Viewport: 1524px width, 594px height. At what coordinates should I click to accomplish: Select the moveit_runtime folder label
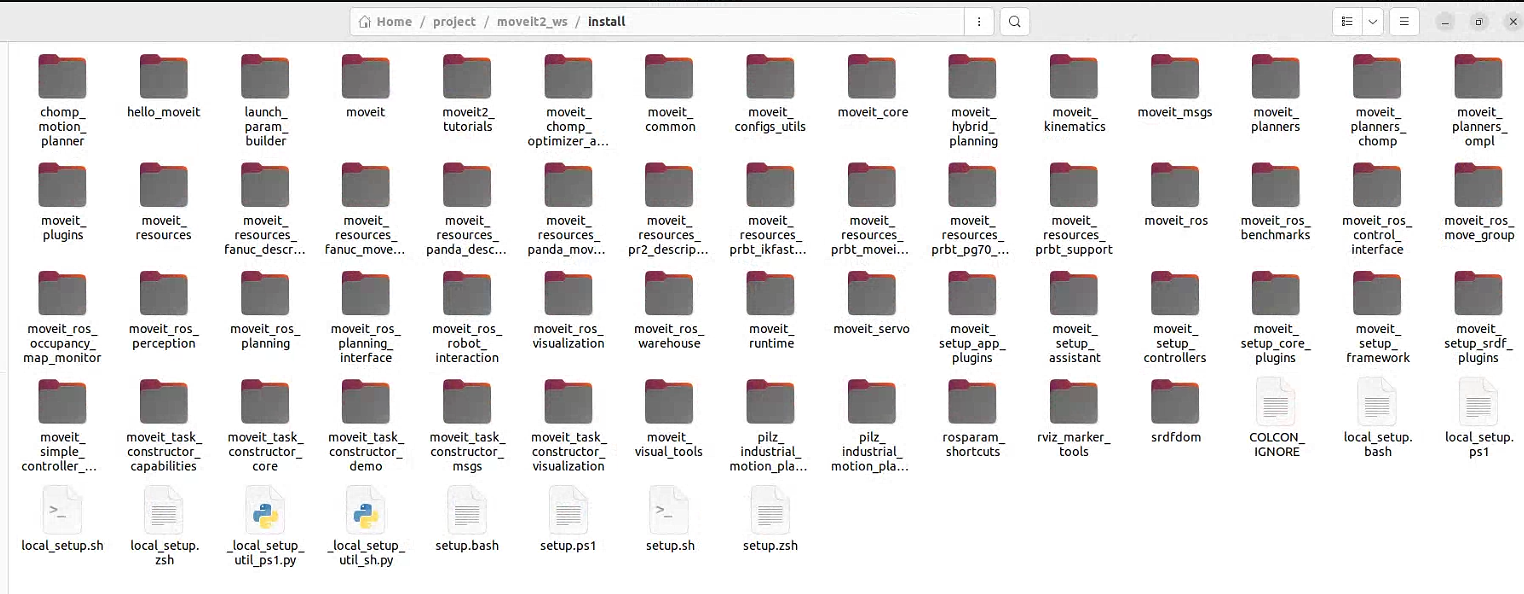(x=771, y=335)
